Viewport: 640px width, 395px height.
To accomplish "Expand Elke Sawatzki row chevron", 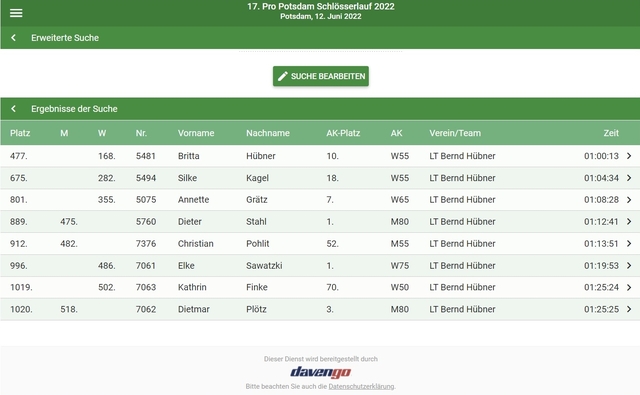I will [629, 266].
